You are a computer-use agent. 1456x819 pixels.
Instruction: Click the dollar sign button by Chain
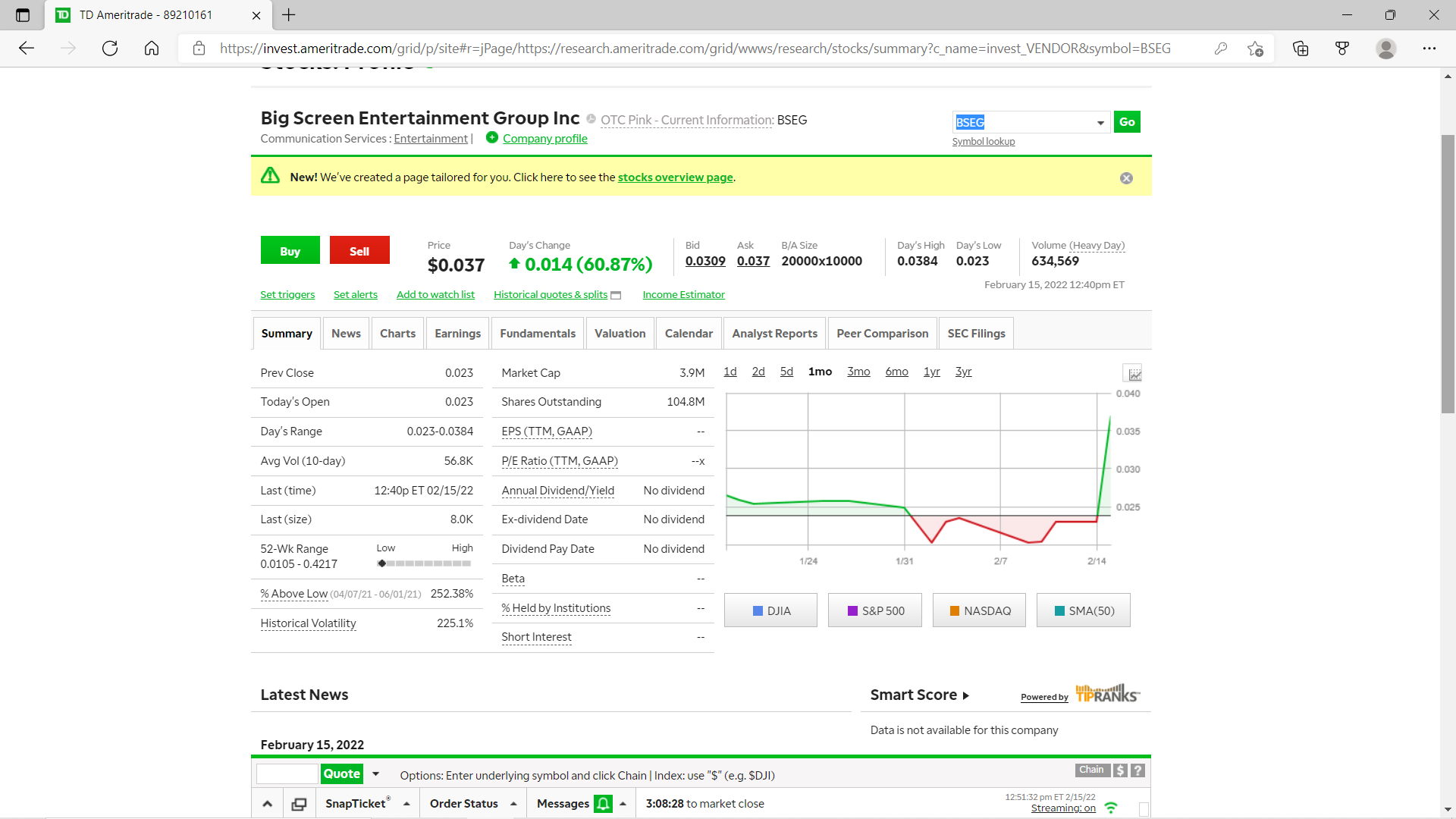coord(1120,770)
